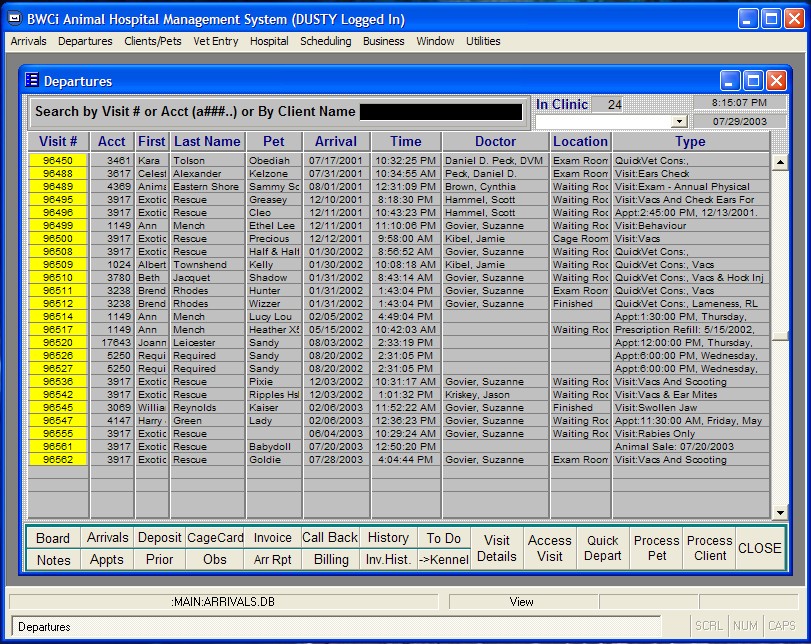Select visit number 96450
The height and width of the screenshot is (644, 811).
tap(58, 160)
